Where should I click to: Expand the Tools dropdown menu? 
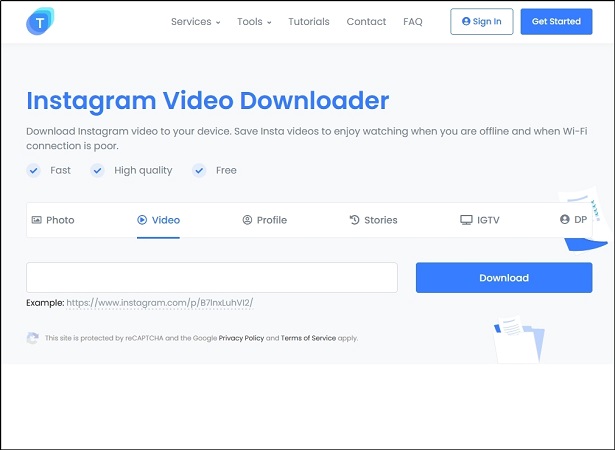pyautogui.click(x=254, y=22)
